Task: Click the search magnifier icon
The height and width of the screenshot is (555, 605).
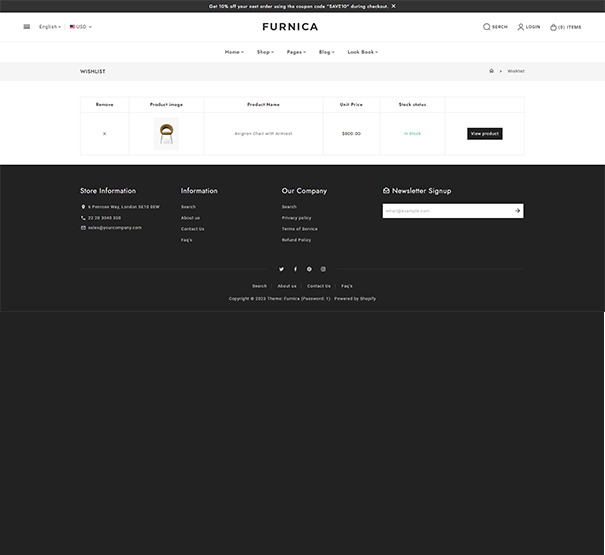Action: 487,27
